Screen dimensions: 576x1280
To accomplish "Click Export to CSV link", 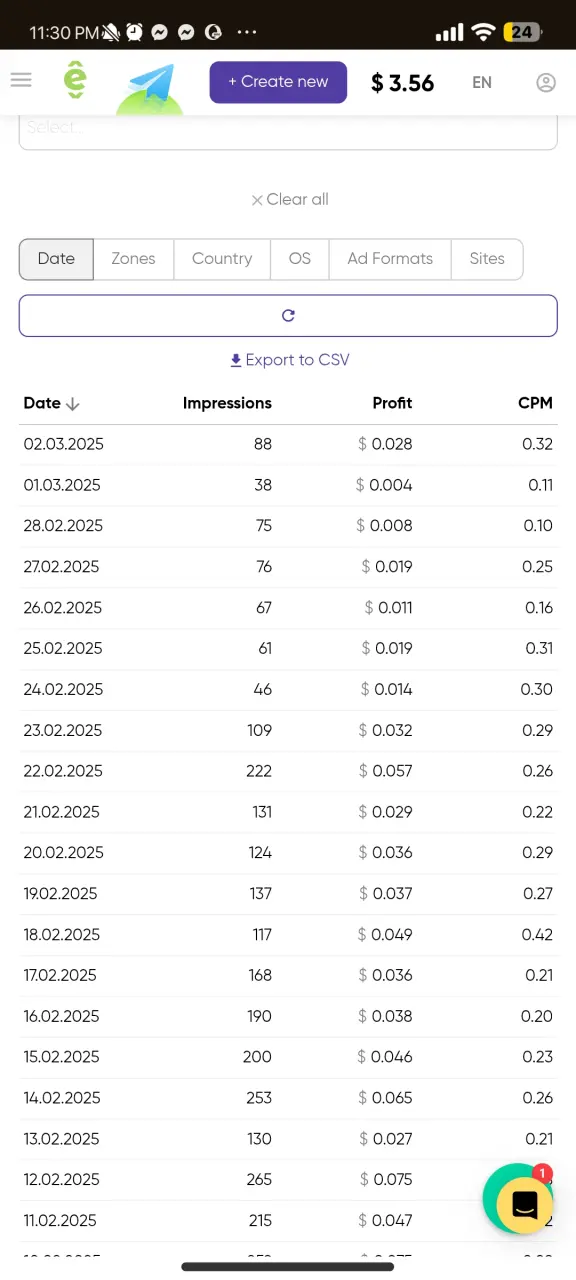I will [290, 360].
